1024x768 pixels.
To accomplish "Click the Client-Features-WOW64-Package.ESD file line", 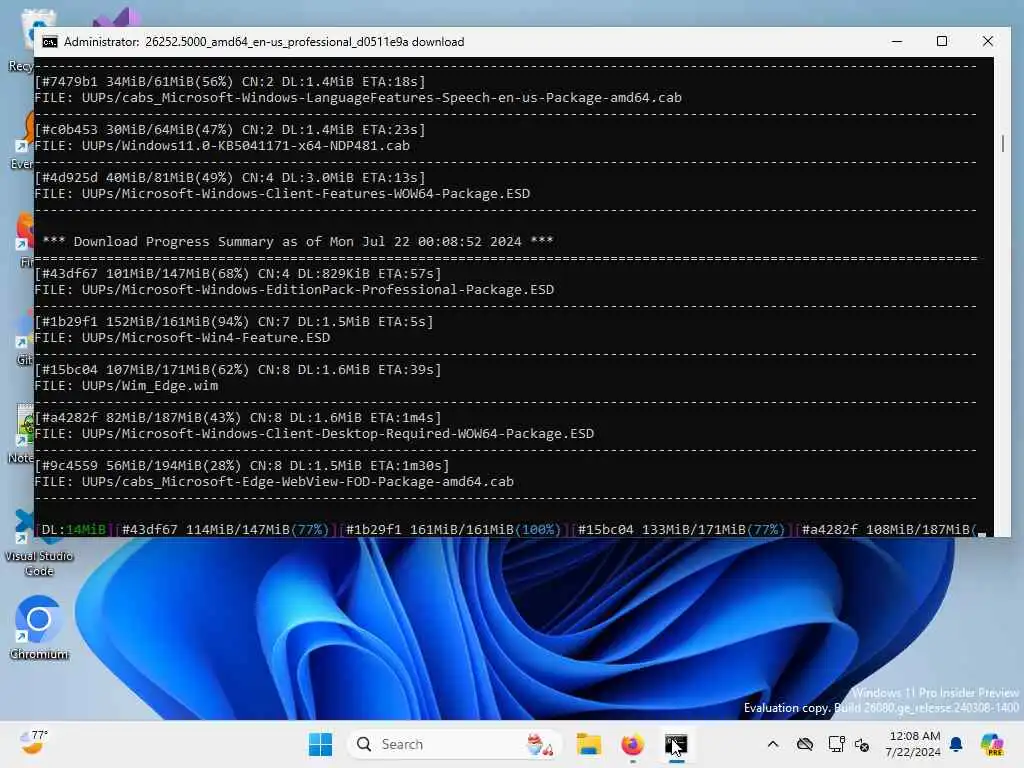I will point(282,194).
